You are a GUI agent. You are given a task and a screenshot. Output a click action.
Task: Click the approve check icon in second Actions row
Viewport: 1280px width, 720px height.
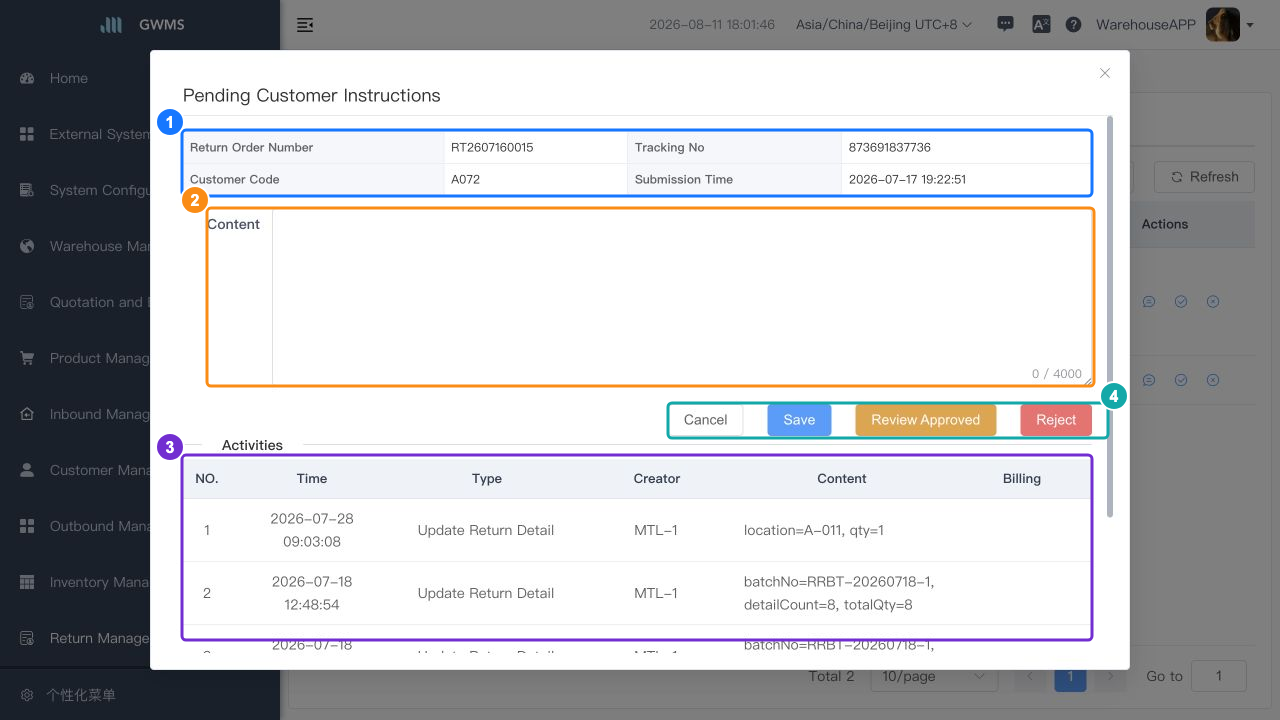point(1181,380)
